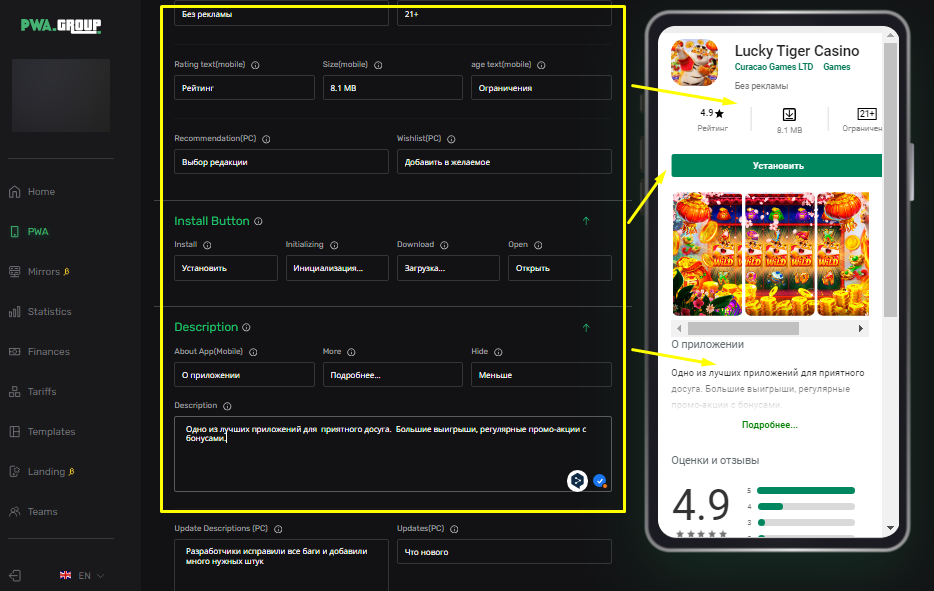Click the Description text area
Screen dimensions: 934x591
coord(393,454)
